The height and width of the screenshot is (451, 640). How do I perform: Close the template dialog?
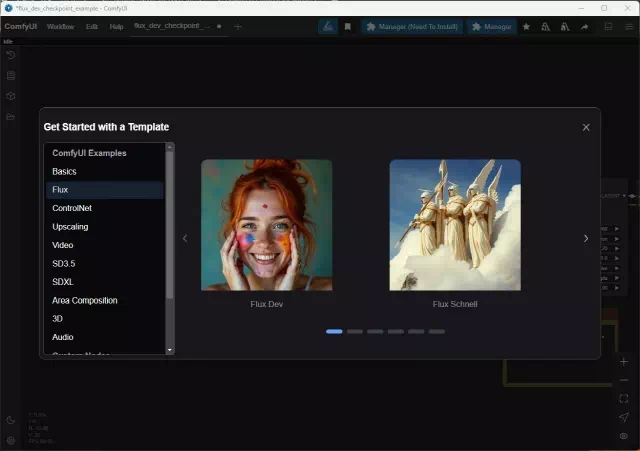tap(586, 127)
